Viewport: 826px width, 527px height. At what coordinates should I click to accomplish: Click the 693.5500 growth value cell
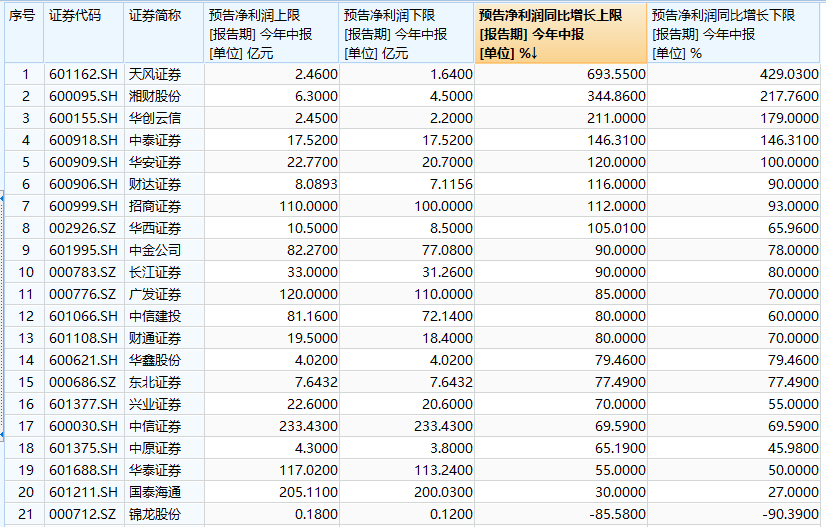click(x=561, y=74)
